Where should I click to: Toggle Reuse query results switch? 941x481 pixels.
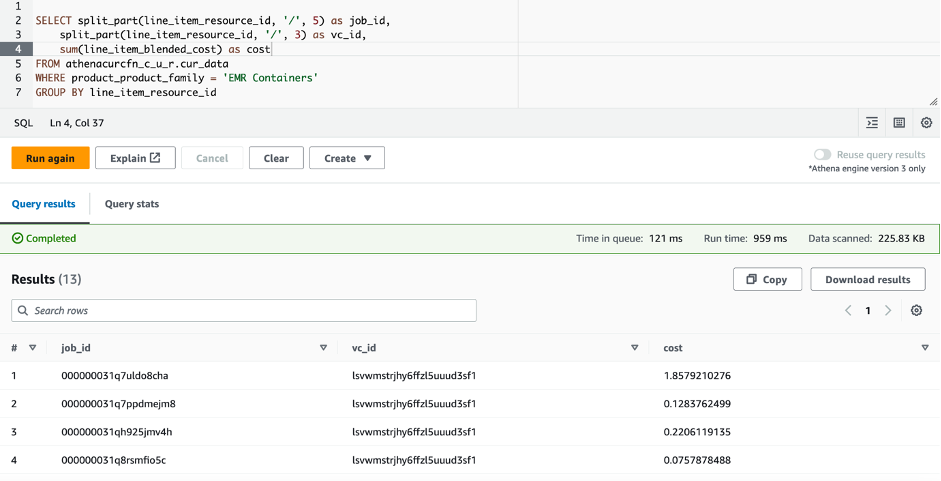coord(822,155)
